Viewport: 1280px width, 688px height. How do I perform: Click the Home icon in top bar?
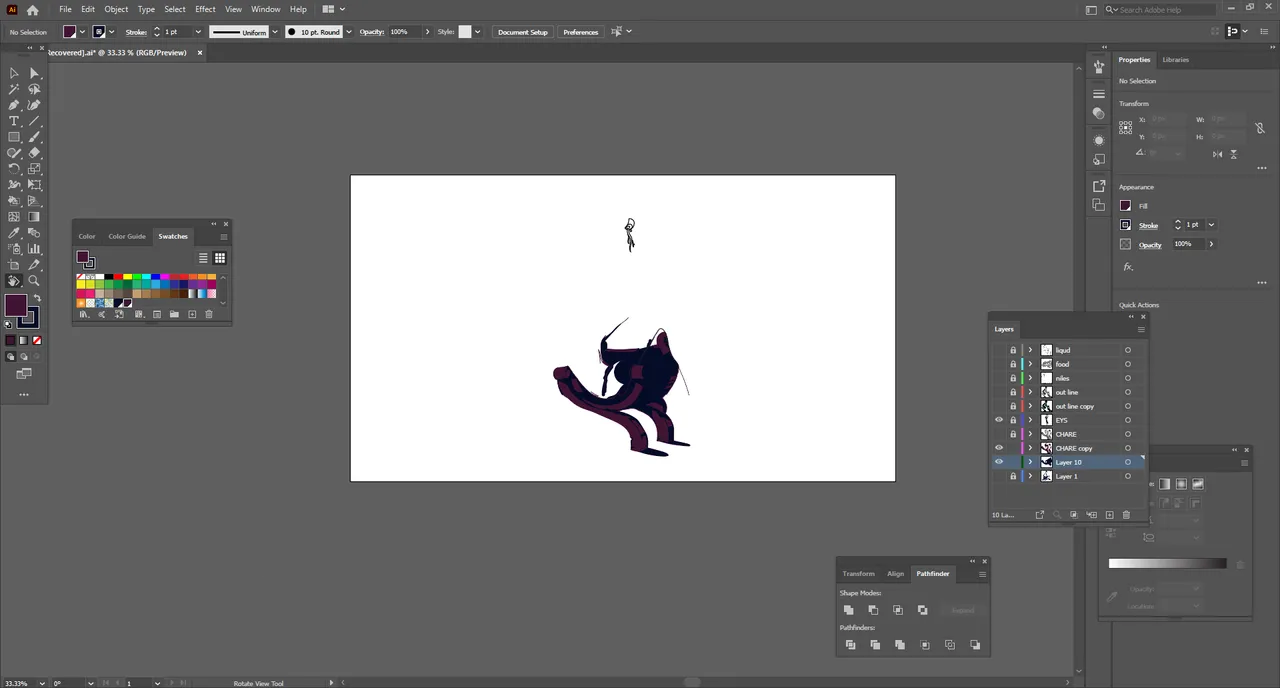click(33, 9)
